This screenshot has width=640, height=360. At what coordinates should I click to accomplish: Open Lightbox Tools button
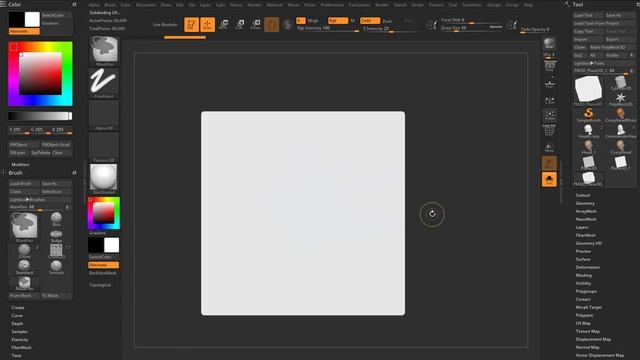[x=604, y=63]
